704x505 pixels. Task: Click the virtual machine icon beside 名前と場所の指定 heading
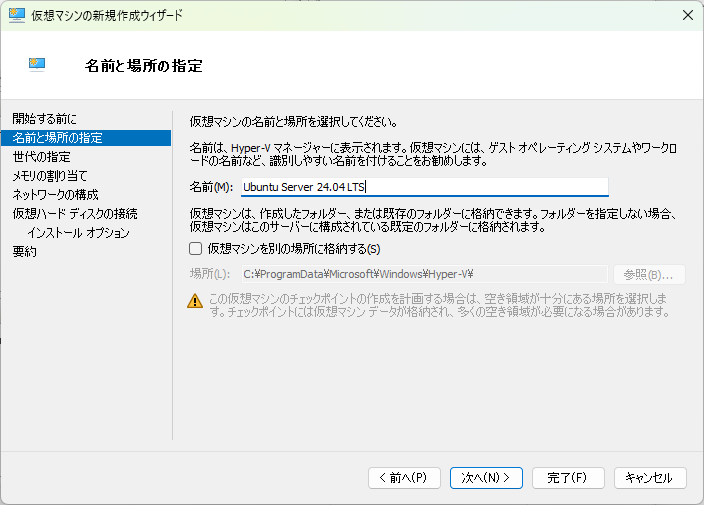[x=37, y=65]
